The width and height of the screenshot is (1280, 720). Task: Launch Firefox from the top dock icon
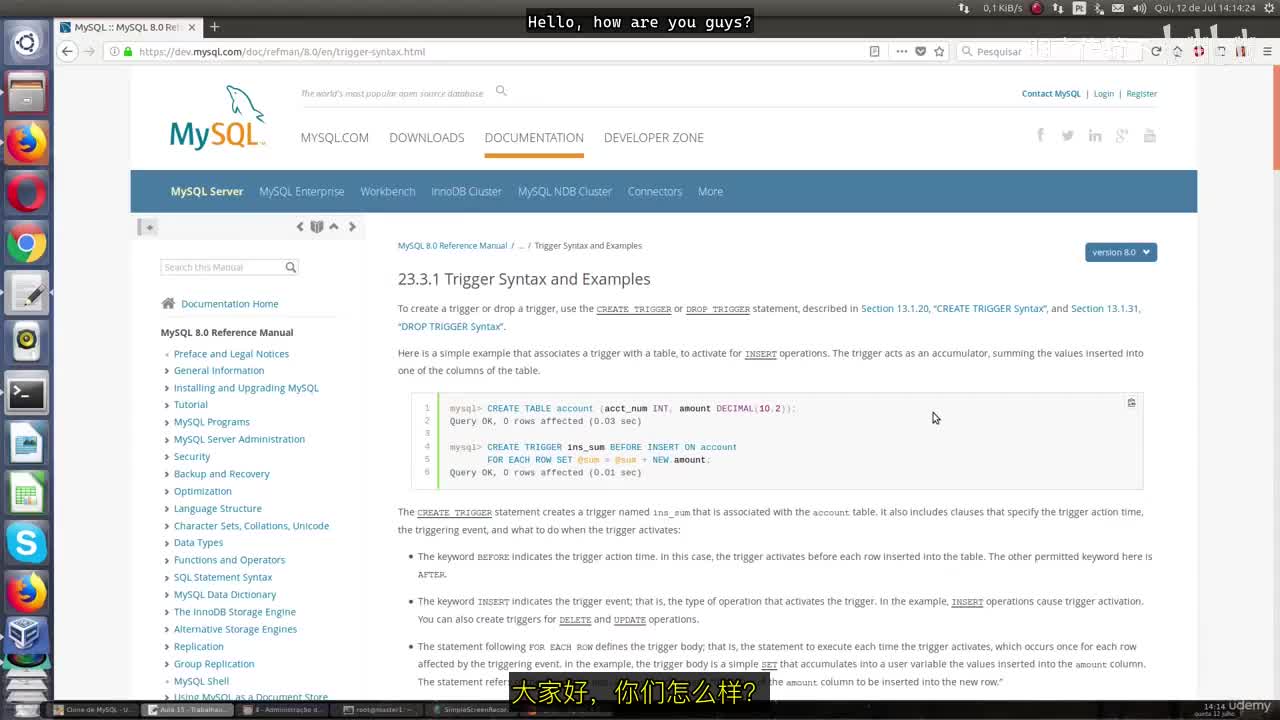click(x=26, y=143)
